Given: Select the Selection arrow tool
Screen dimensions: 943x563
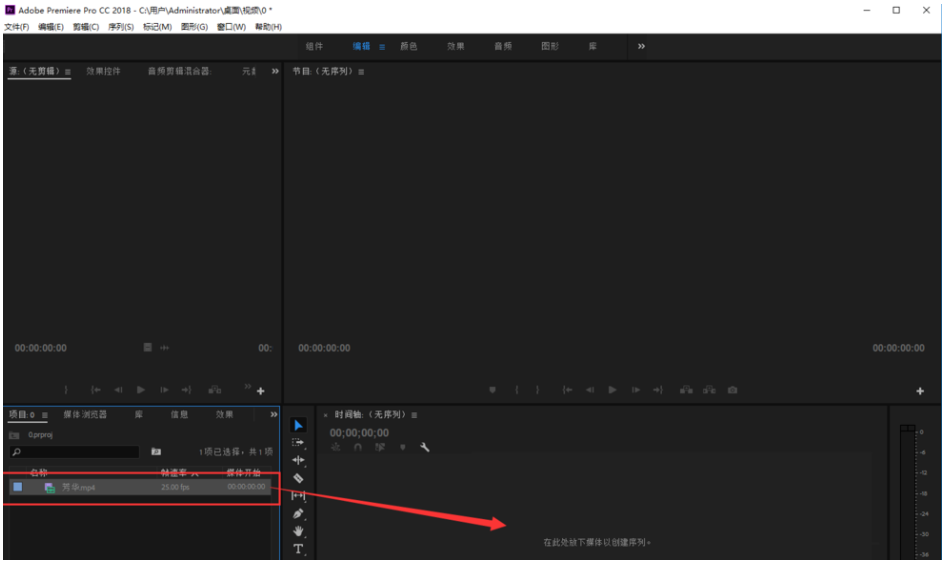Looking at the screenshot, I should click(x=298, y=425).
